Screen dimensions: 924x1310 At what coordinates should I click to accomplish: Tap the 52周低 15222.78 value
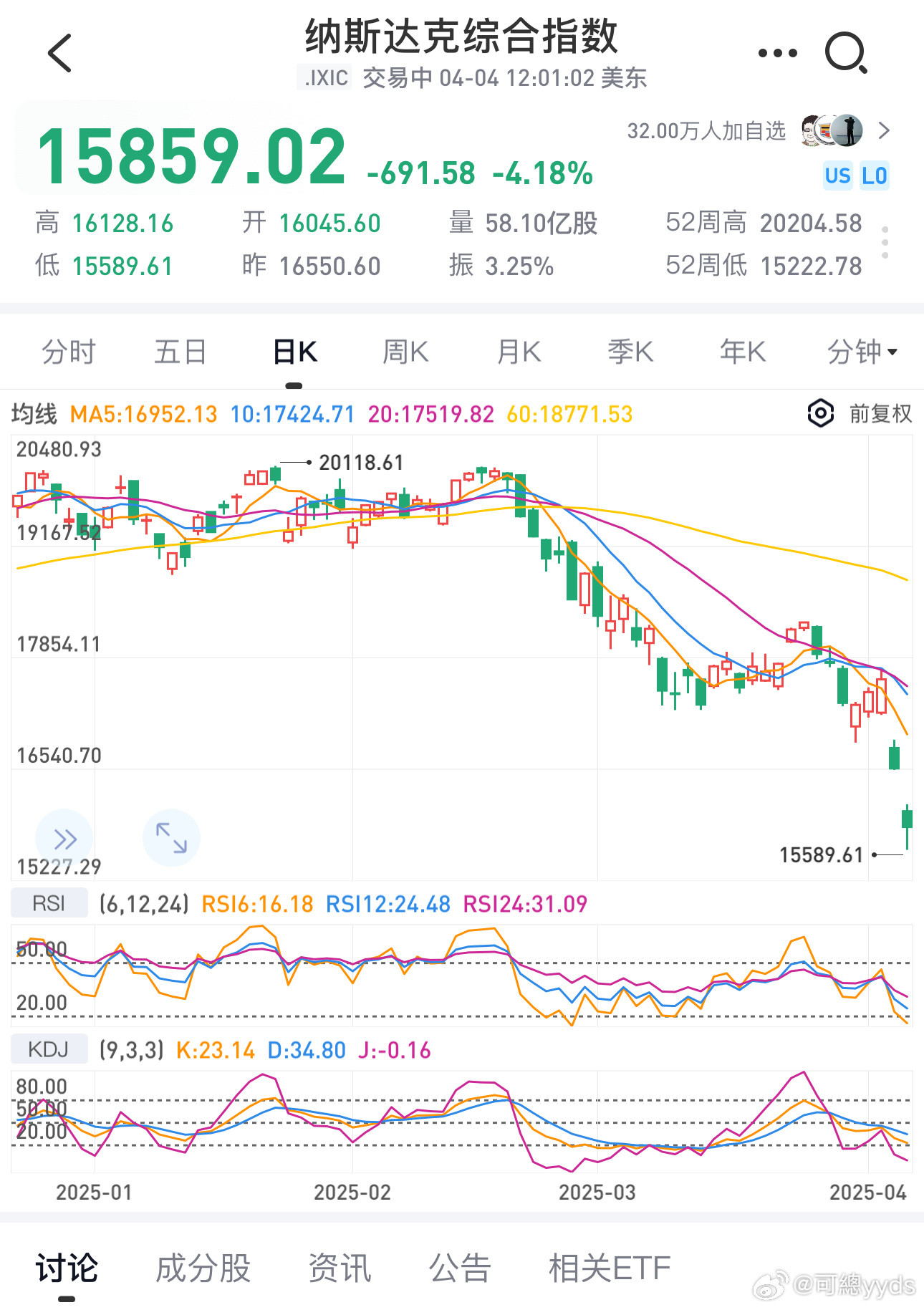811,266
